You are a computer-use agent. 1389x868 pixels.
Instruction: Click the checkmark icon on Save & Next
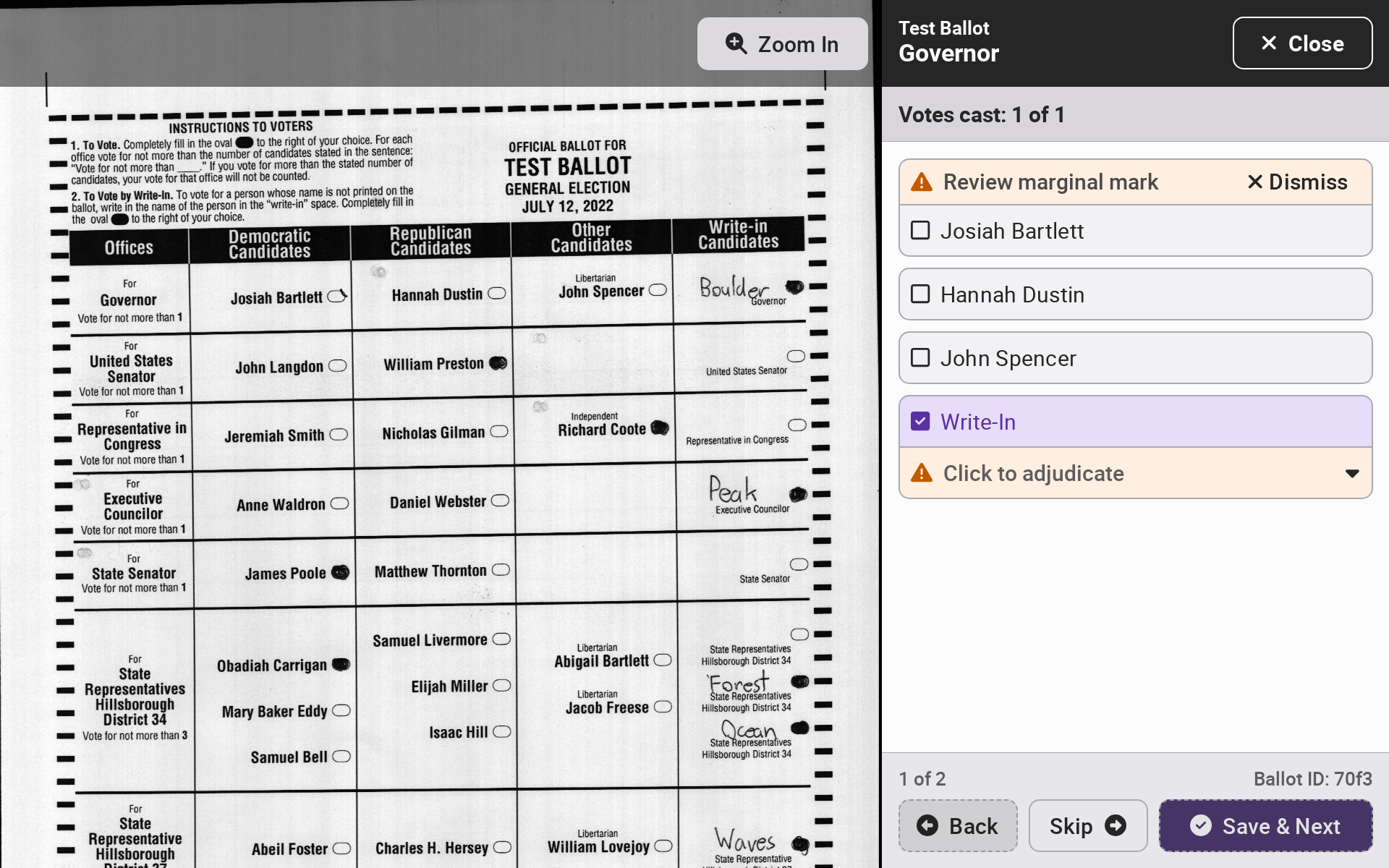click(1201, 825)
